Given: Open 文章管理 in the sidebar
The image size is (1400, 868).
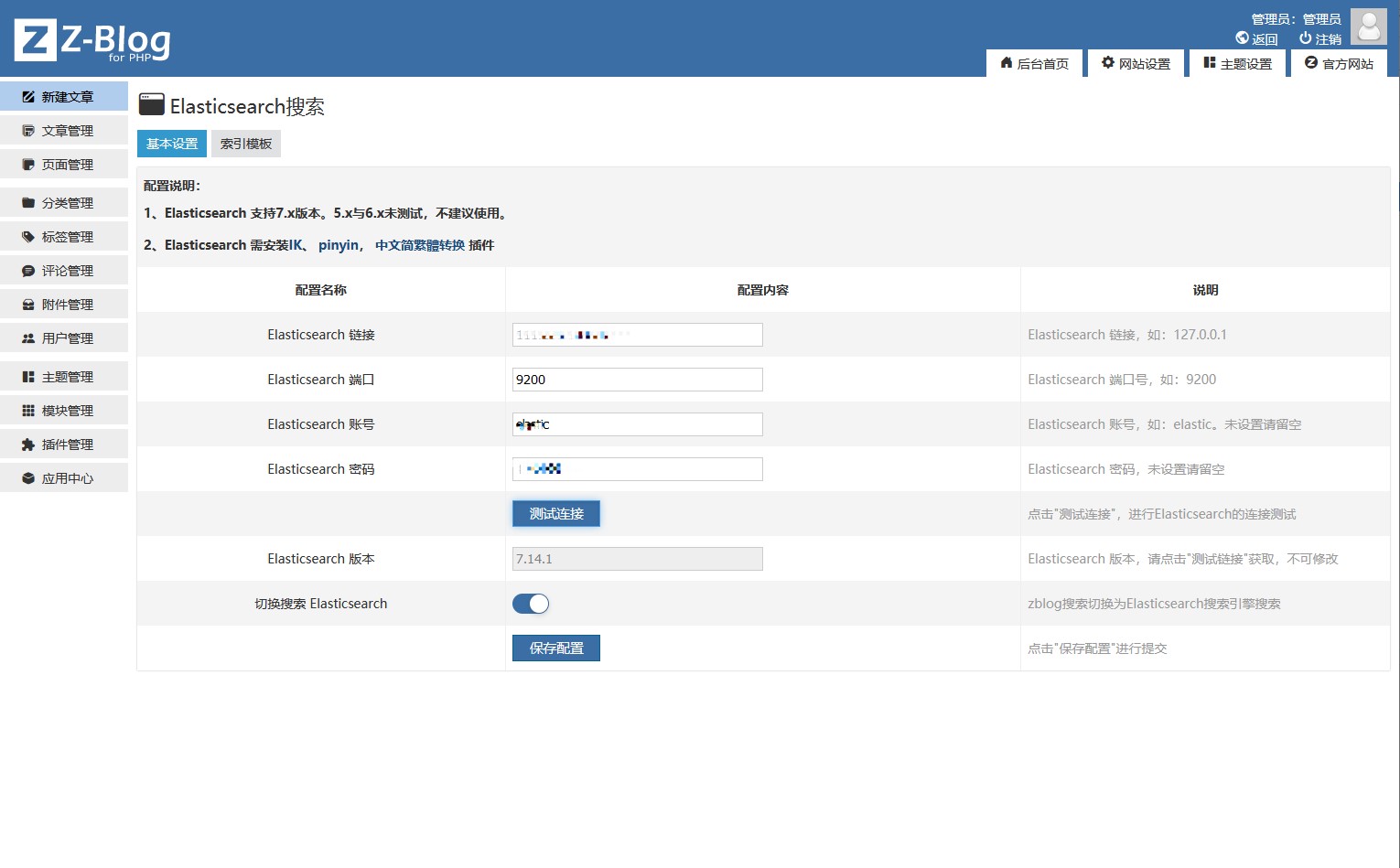Looking at the screenshot, I should pyautogui.click(x=64, y=131).
